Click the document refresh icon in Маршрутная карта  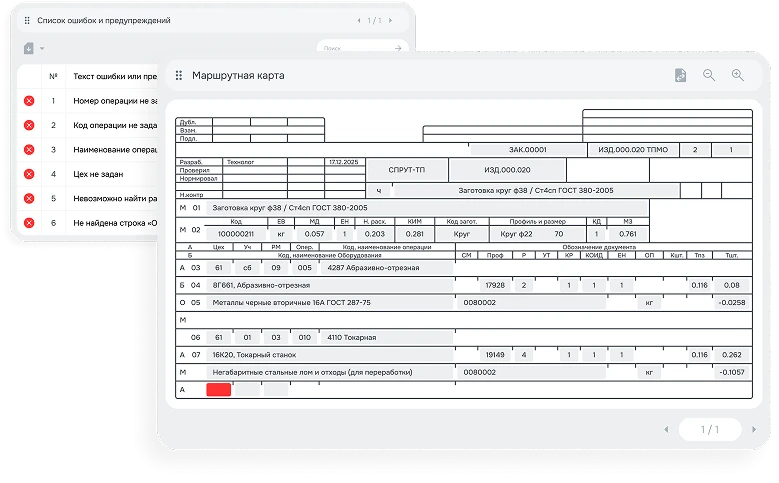[x=680, y=75]
